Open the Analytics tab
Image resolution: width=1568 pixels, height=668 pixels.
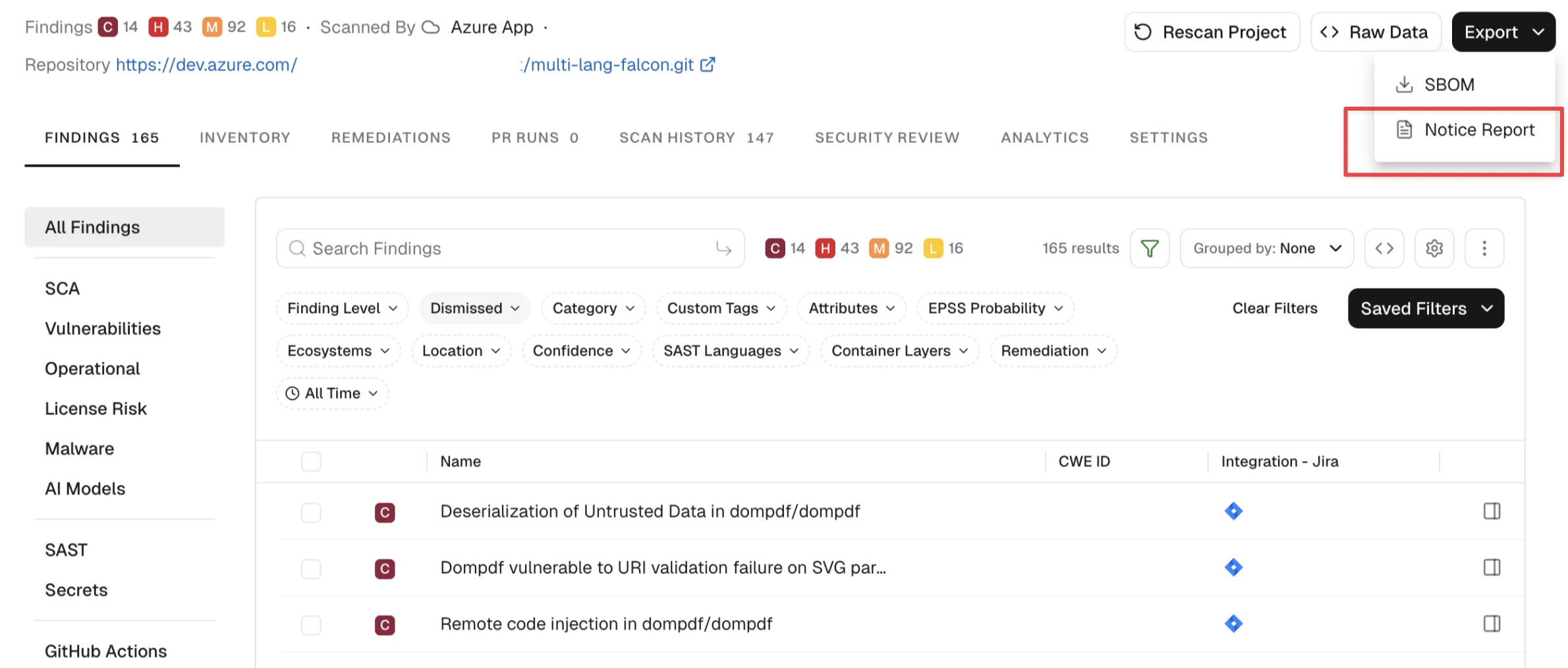1044,138
